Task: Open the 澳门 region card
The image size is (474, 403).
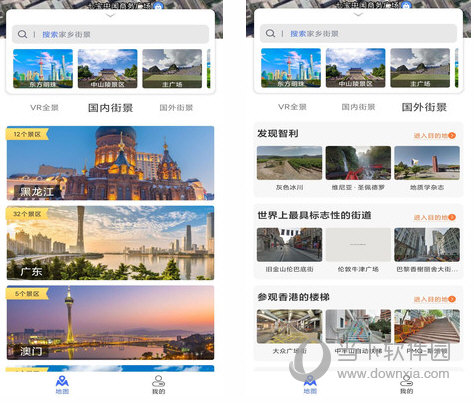Action: [x=110, y=322]
